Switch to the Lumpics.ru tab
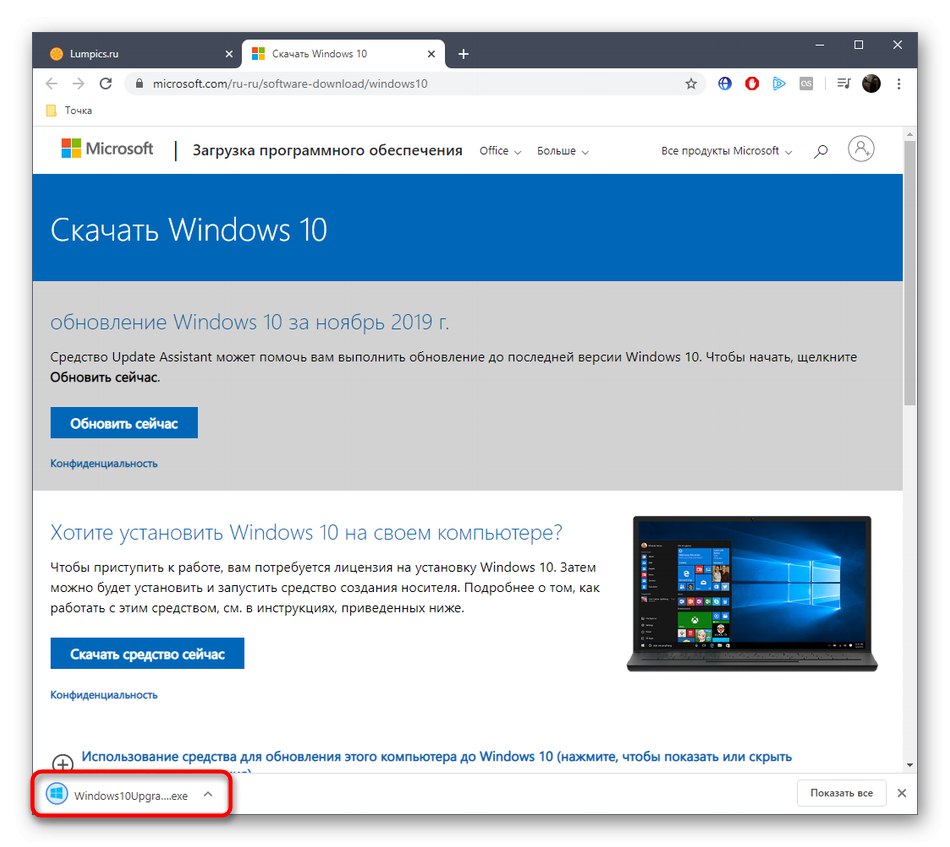The image size is (950, 847). [x=139, y=54]
